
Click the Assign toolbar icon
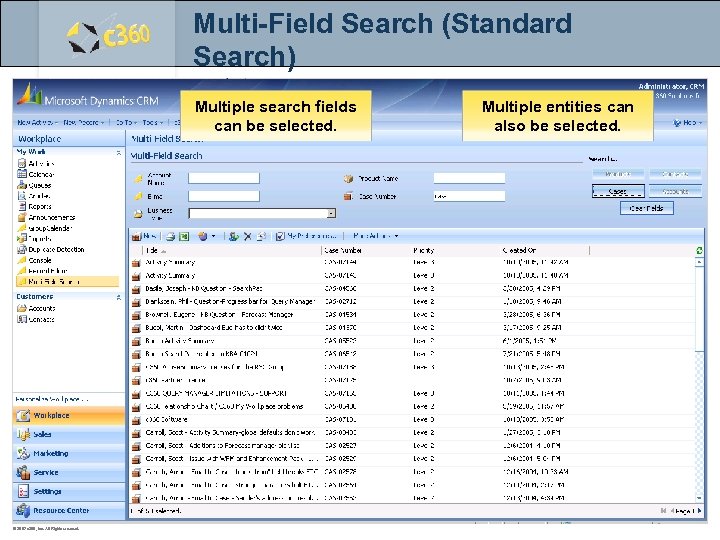(234, 236)
